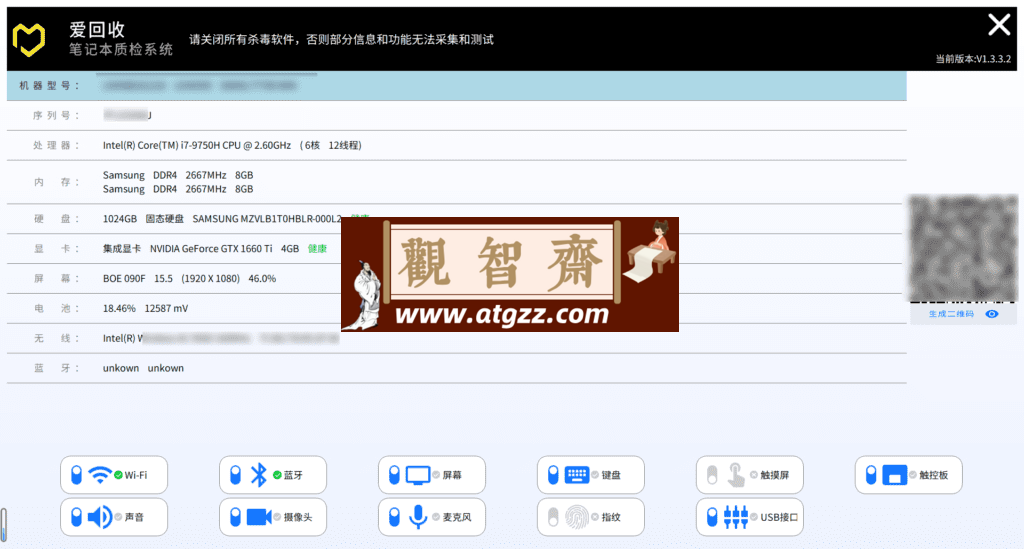
Task: Click the touchpad test icon
Action: (x=894, y=475)
